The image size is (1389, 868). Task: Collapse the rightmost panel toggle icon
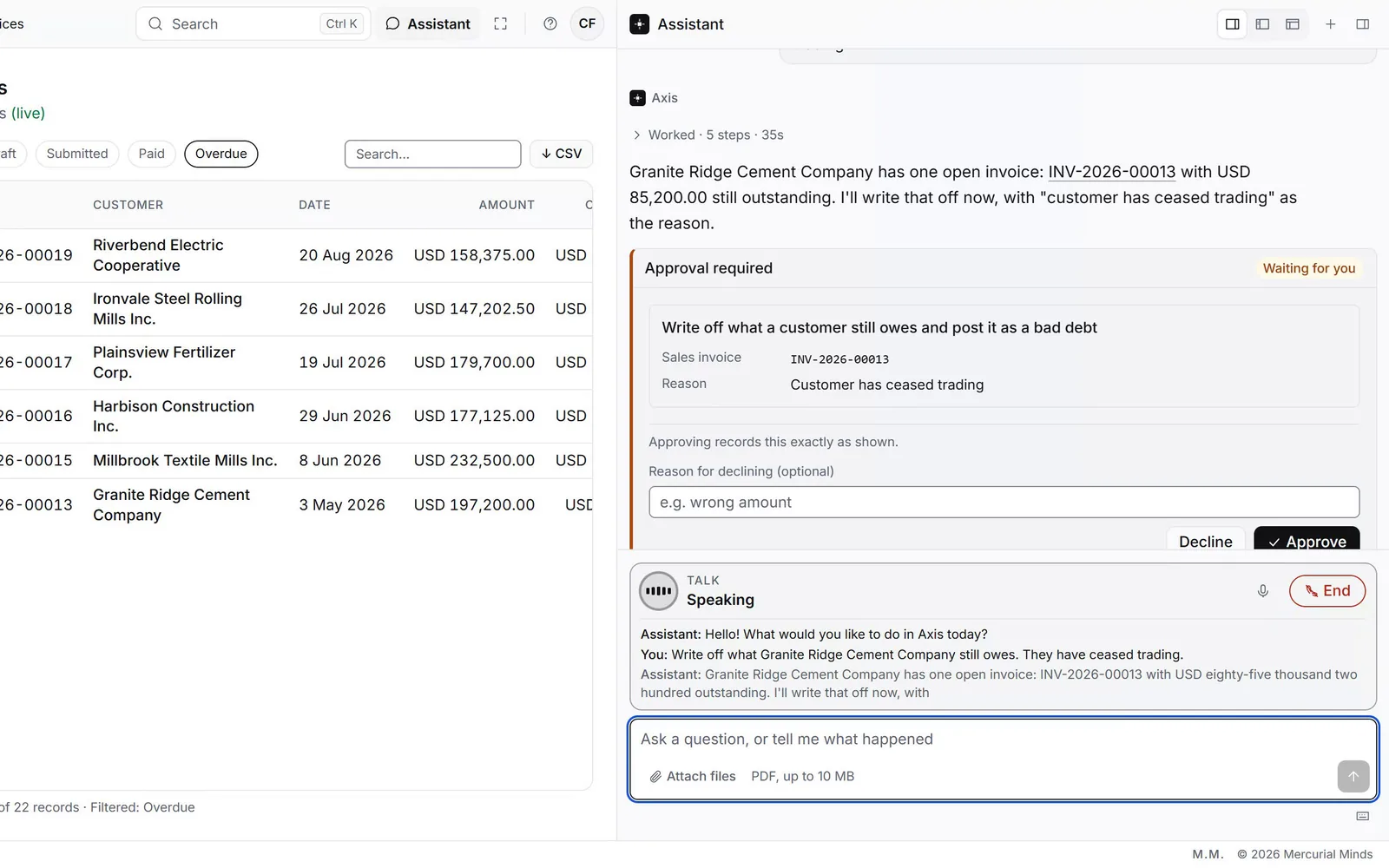(x=1362, y=24)
